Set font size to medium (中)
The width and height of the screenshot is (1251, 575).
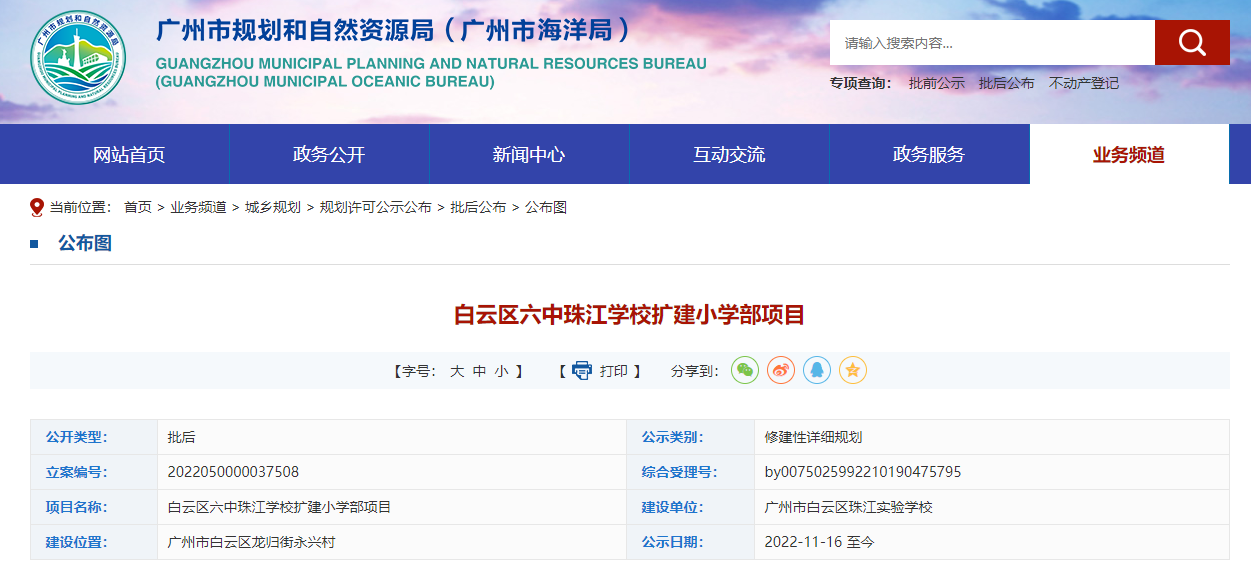coord(479,371)
